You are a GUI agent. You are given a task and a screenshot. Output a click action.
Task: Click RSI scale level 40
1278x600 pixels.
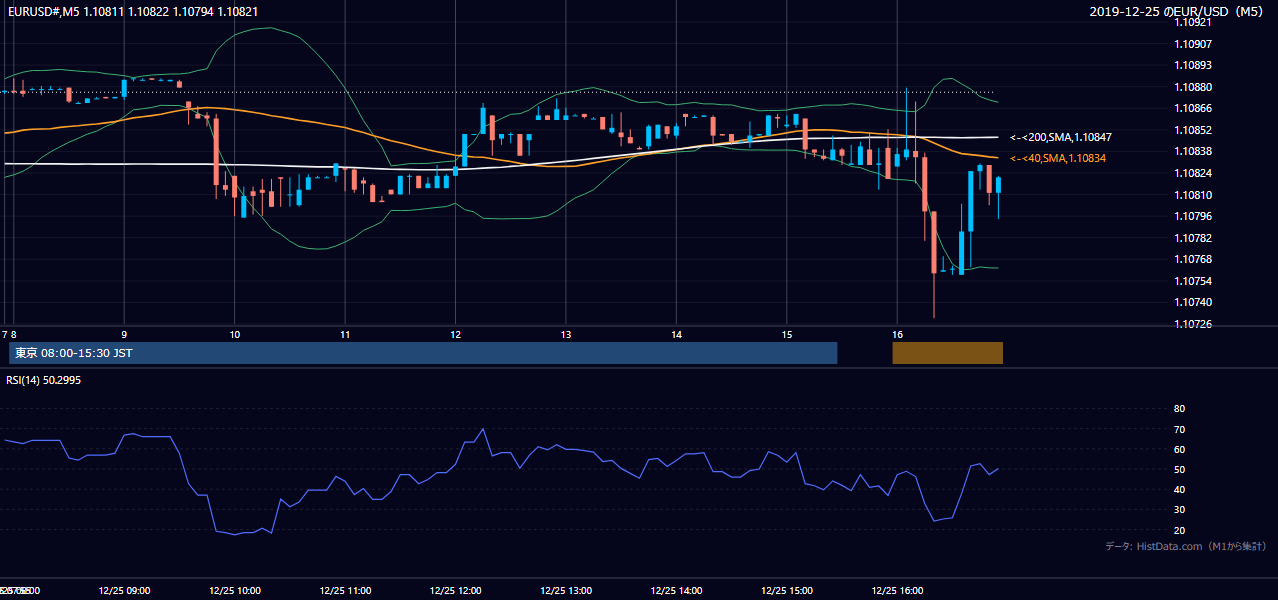coord(1179,489)
